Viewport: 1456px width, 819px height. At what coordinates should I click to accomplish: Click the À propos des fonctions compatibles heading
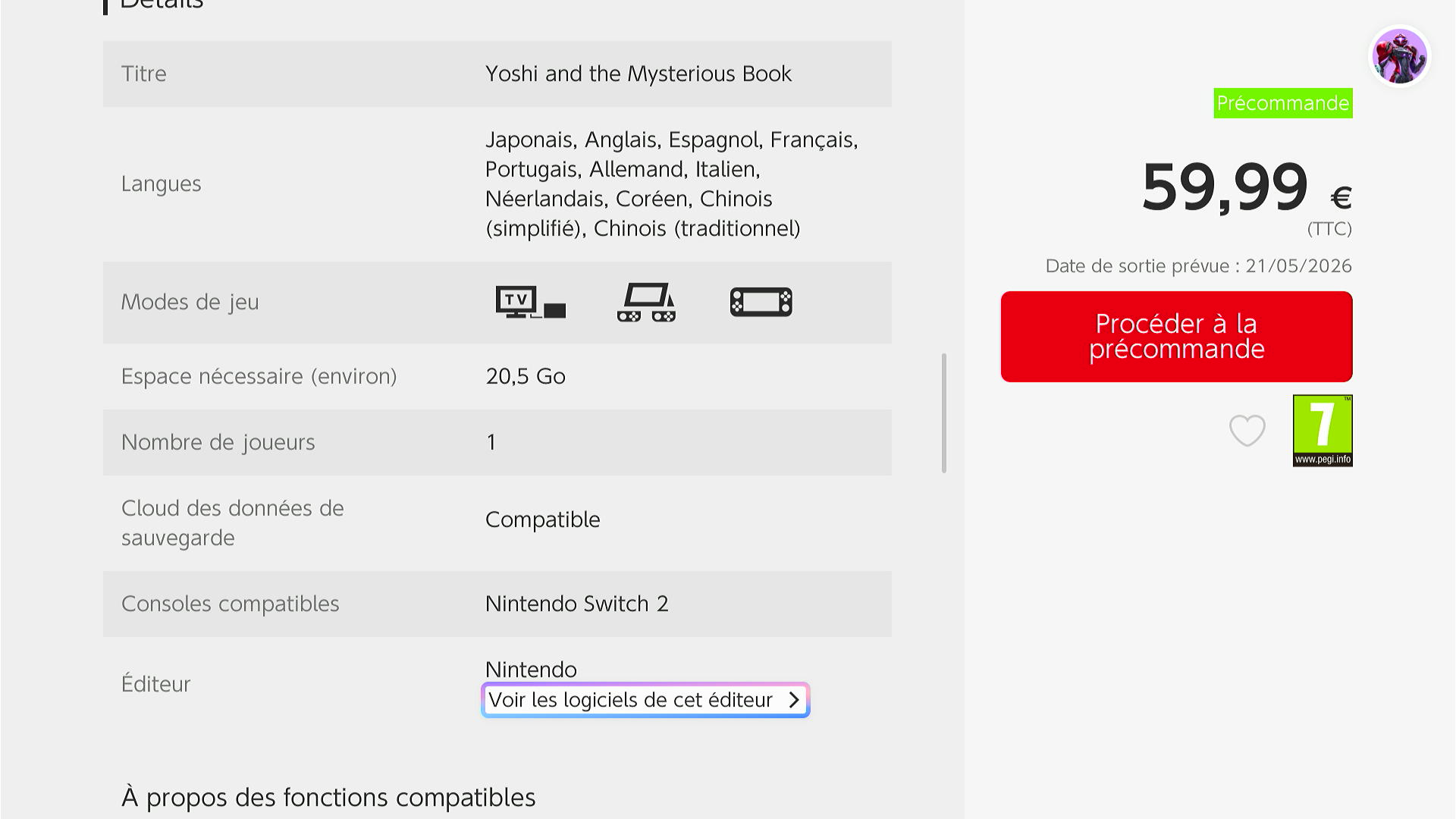point(328,797)
